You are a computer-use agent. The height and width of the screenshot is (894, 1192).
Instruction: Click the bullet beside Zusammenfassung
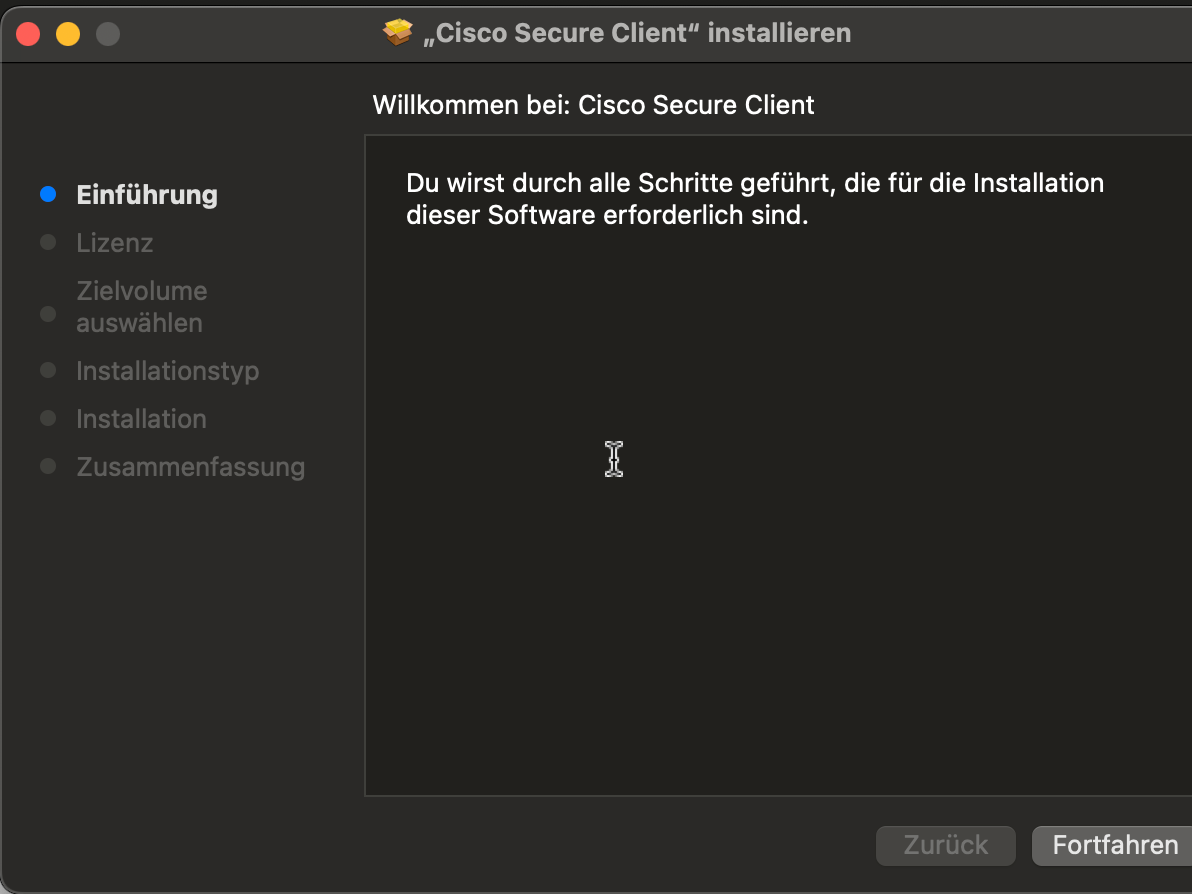(x=47, y=467)
